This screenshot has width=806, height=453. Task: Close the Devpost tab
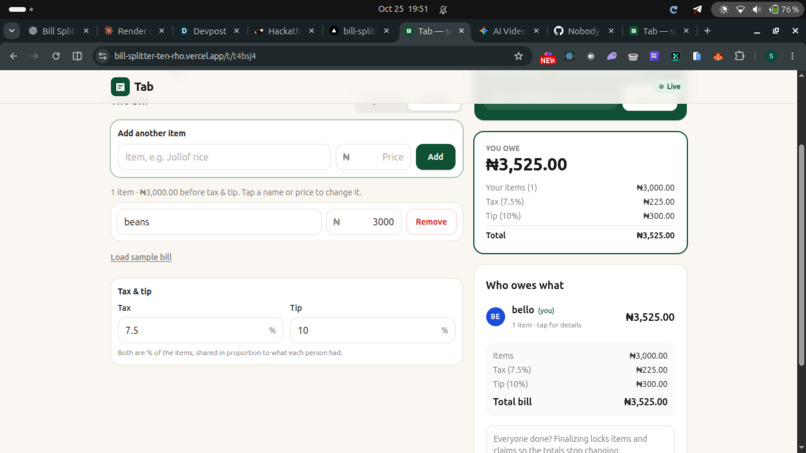[236, 31]
